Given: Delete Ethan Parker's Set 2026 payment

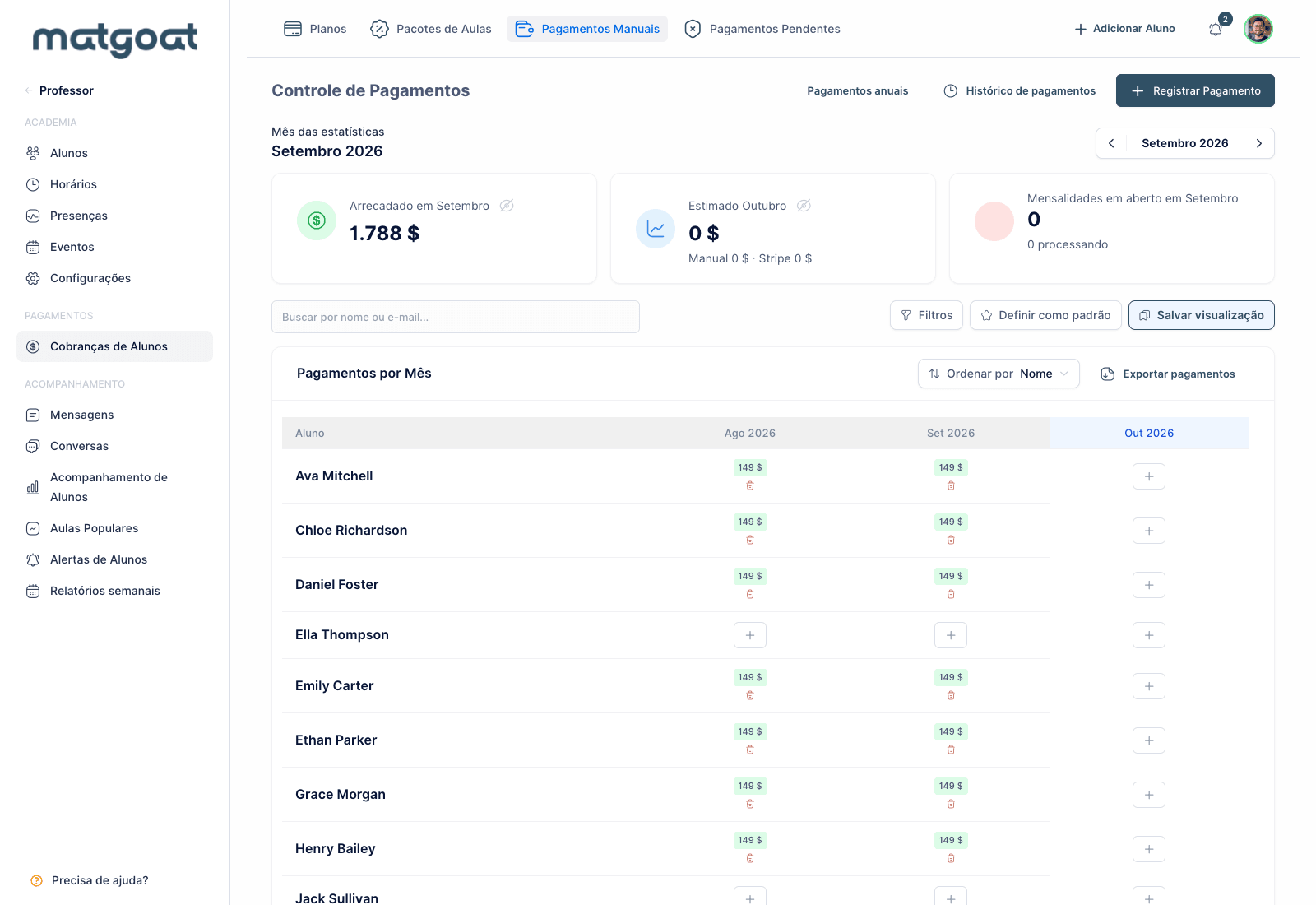Looking at the screenshot, I should (x=951, y=750).
